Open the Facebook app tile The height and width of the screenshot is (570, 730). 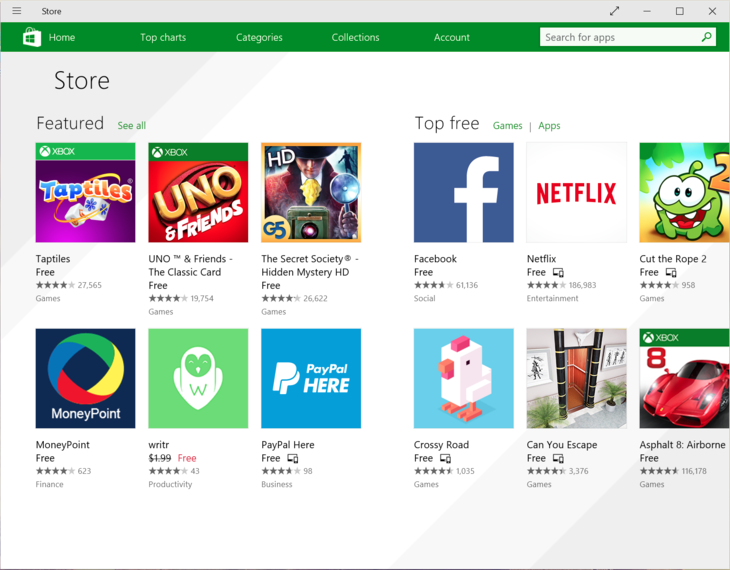(464, 192)
